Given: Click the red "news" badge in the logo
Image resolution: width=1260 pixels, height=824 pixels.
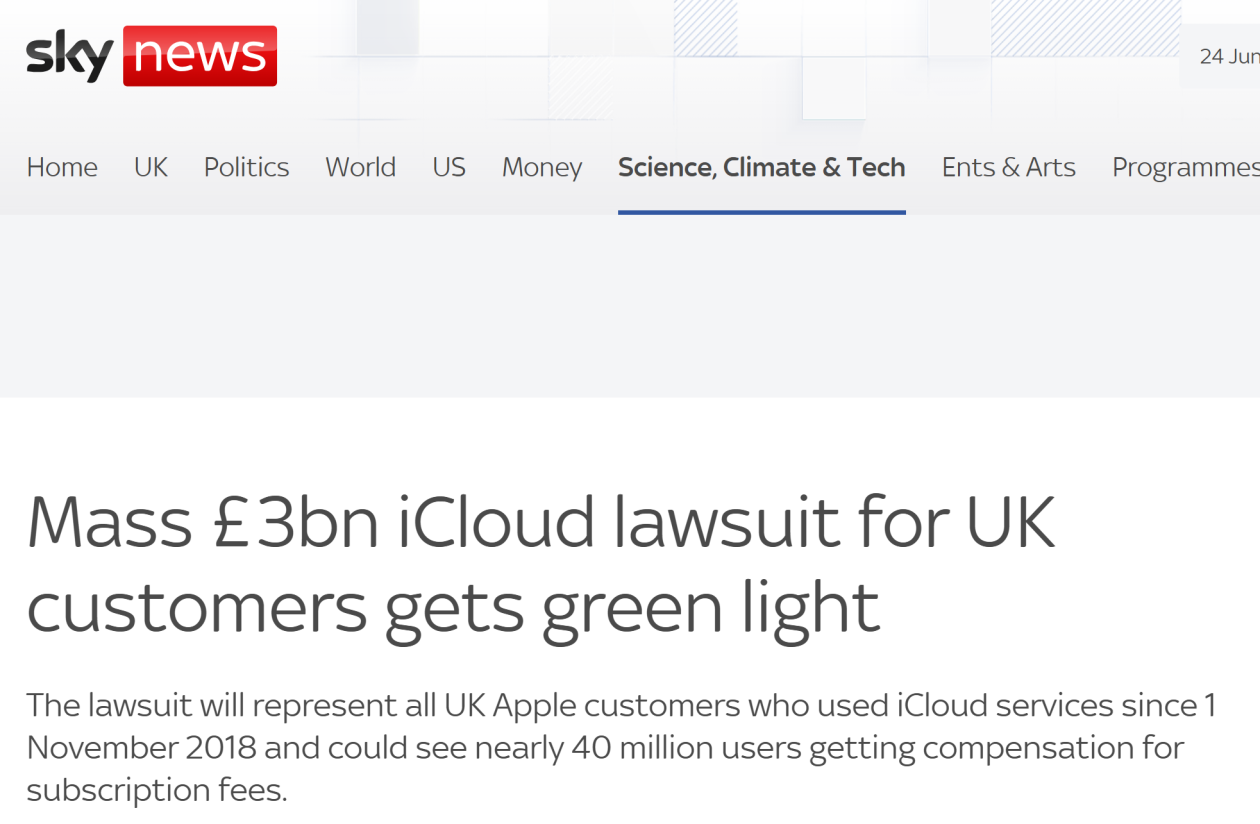Looking at the screenshot, I should 200,56.
